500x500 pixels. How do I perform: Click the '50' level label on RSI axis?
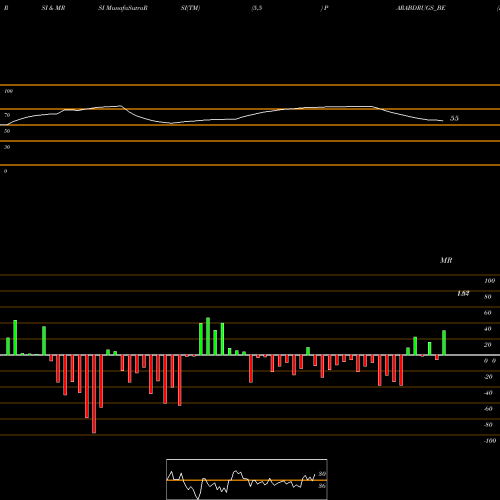[x=7, y=131]
